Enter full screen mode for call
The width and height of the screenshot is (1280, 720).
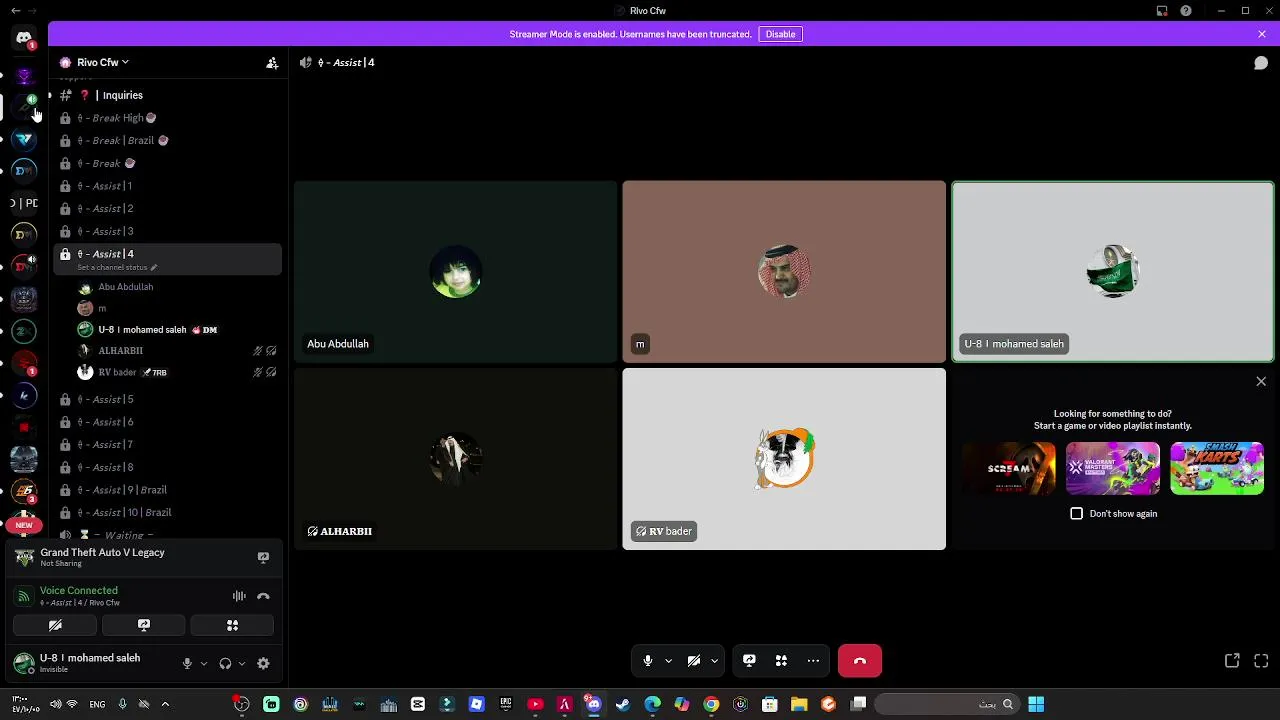click(x=1261, y=660)
